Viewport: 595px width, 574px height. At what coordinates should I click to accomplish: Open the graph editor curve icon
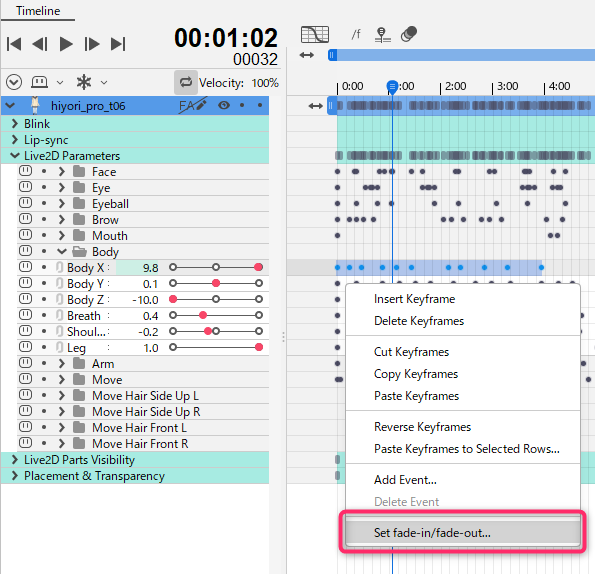315,35
